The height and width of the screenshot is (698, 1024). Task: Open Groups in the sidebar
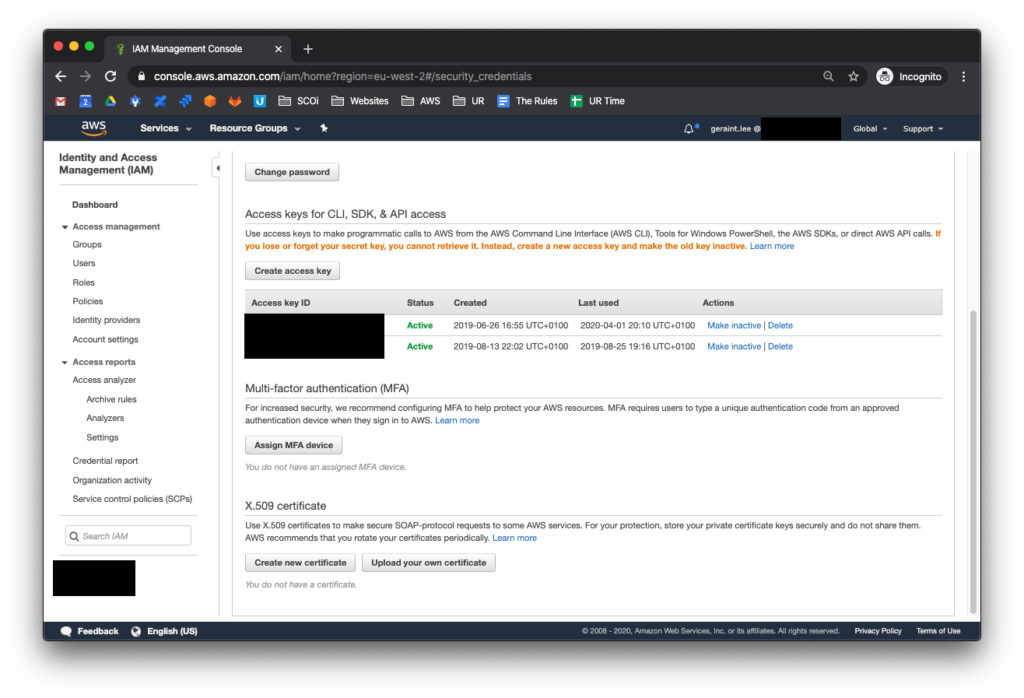(x=87, y=245)
